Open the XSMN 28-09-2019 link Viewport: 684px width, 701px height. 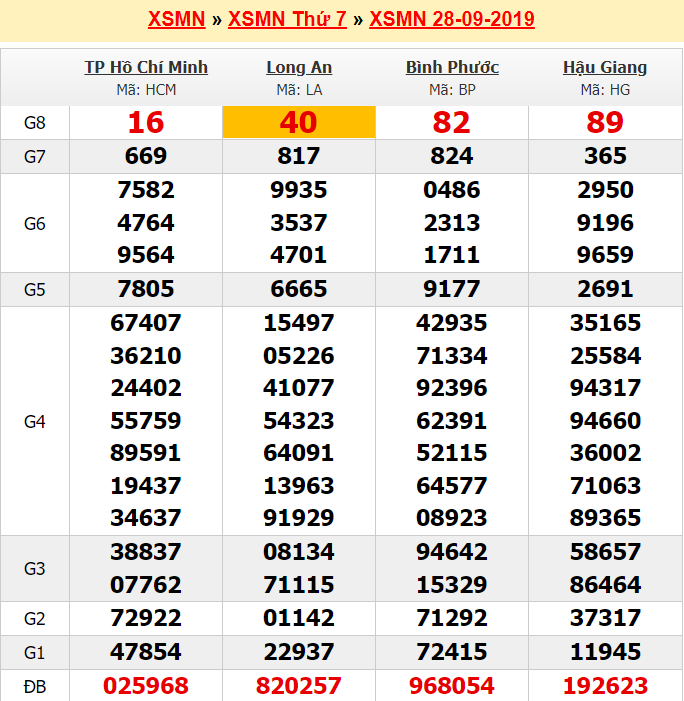[x=452, y=19]
